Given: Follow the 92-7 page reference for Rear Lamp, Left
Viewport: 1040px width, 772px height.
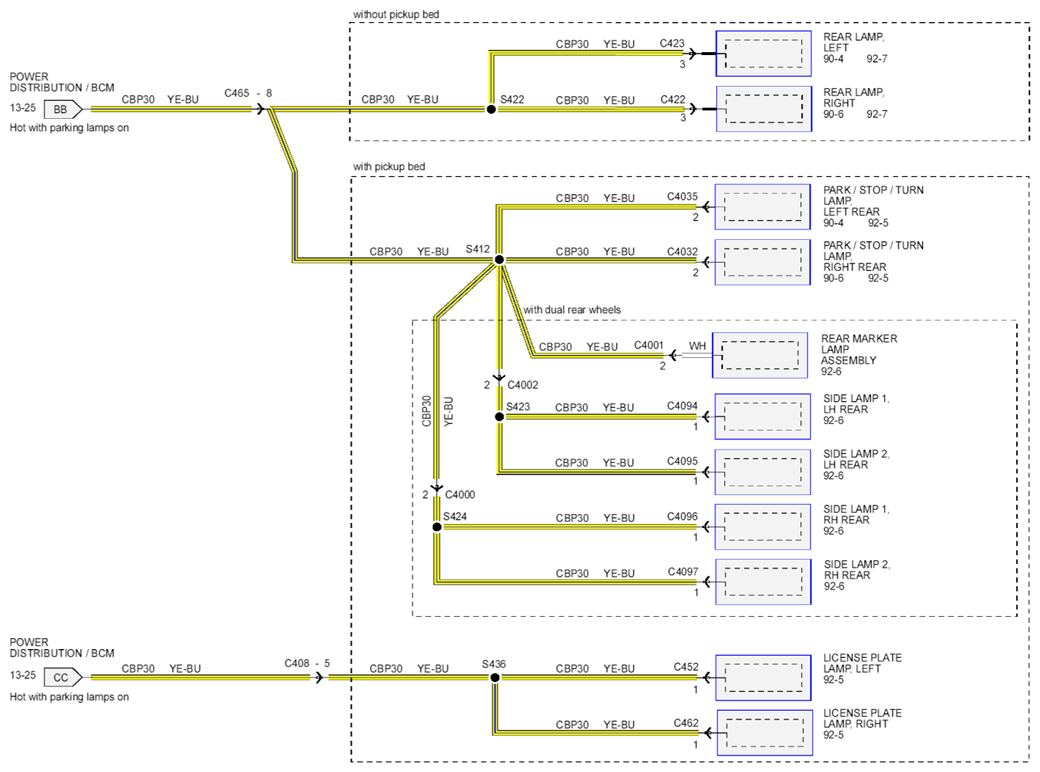Looking at the screenshot, I should pos(877,59).
